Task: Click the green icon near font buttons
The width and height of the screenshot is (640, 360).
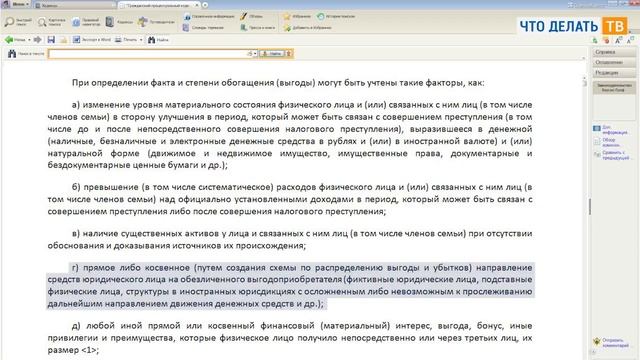Action: pos(595,40)
